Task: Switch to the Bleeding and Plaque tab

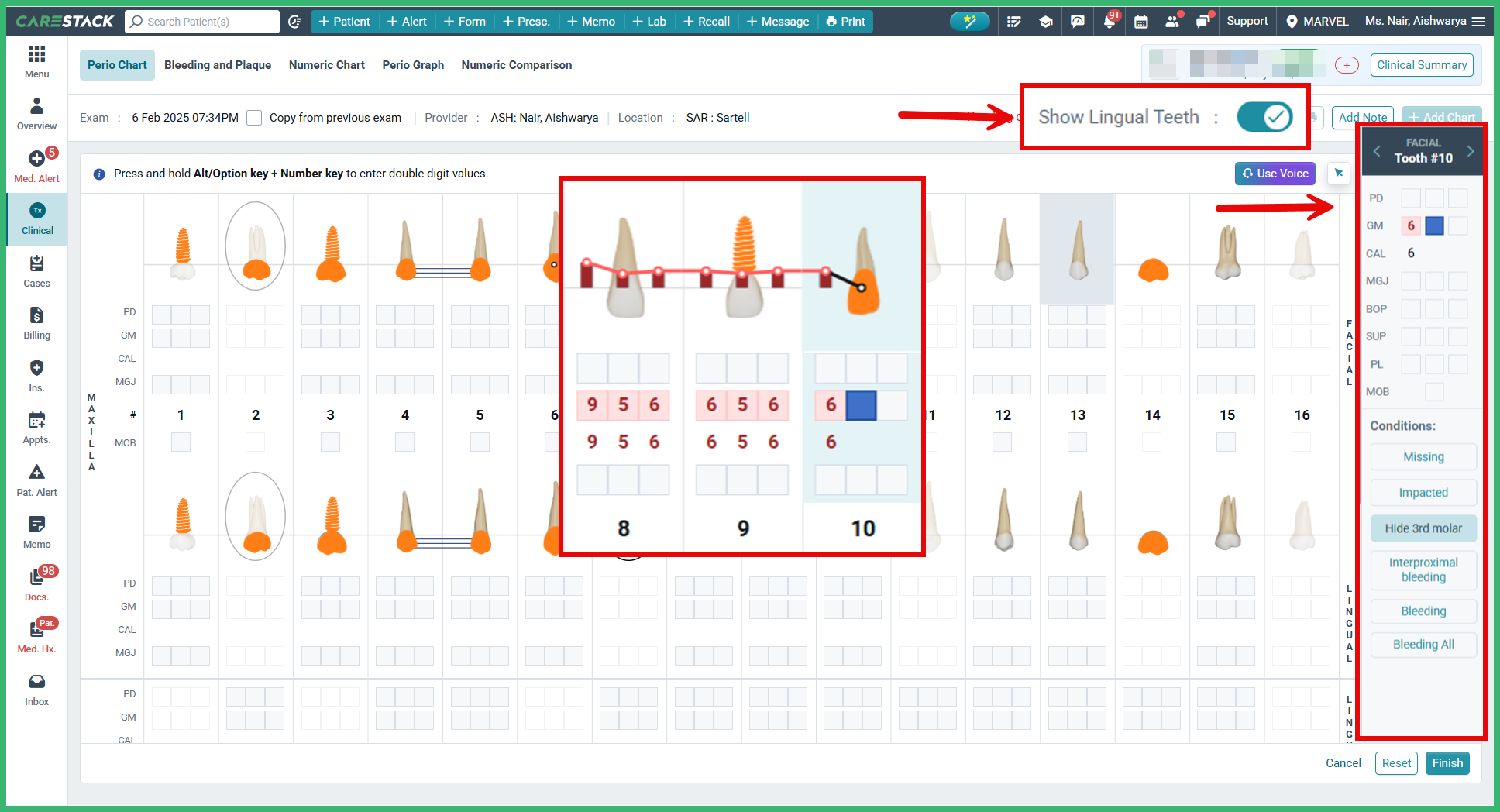Action: pos(218,64)
